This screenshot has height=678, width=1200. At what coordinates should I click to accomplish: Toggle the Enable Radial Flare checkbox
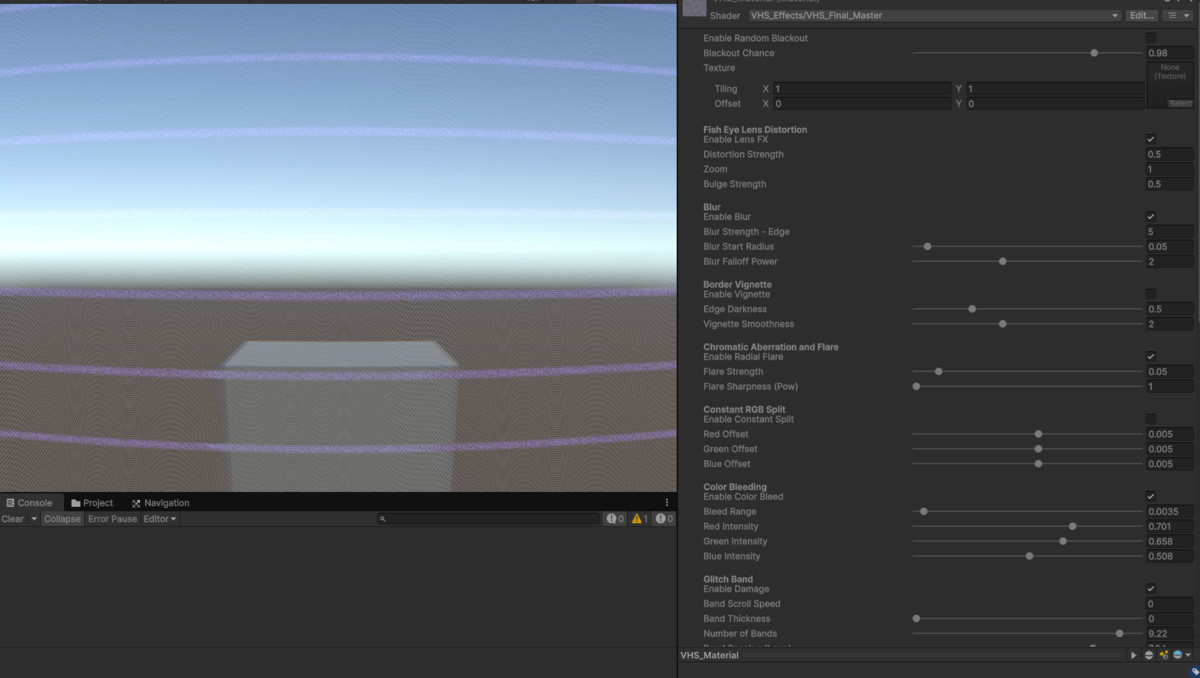1151,357
